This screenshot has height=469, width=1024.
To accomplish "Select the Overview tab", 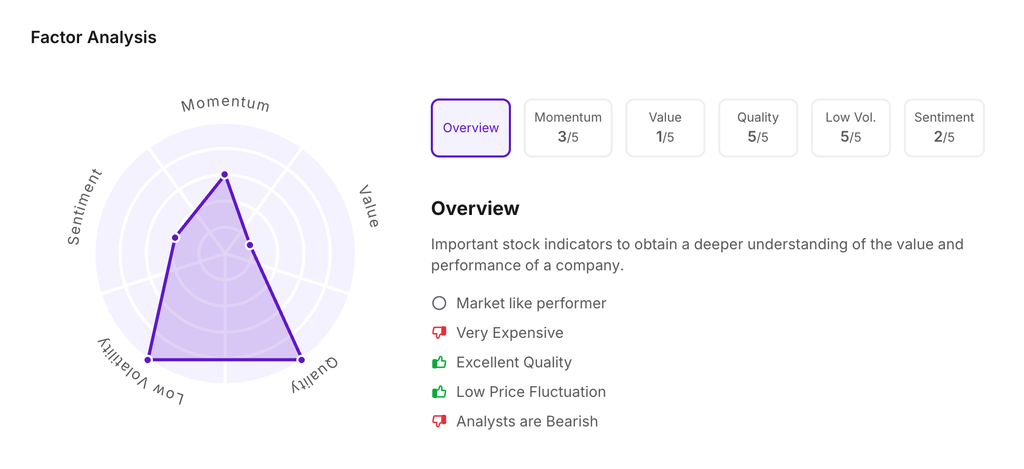I will 471,128.
